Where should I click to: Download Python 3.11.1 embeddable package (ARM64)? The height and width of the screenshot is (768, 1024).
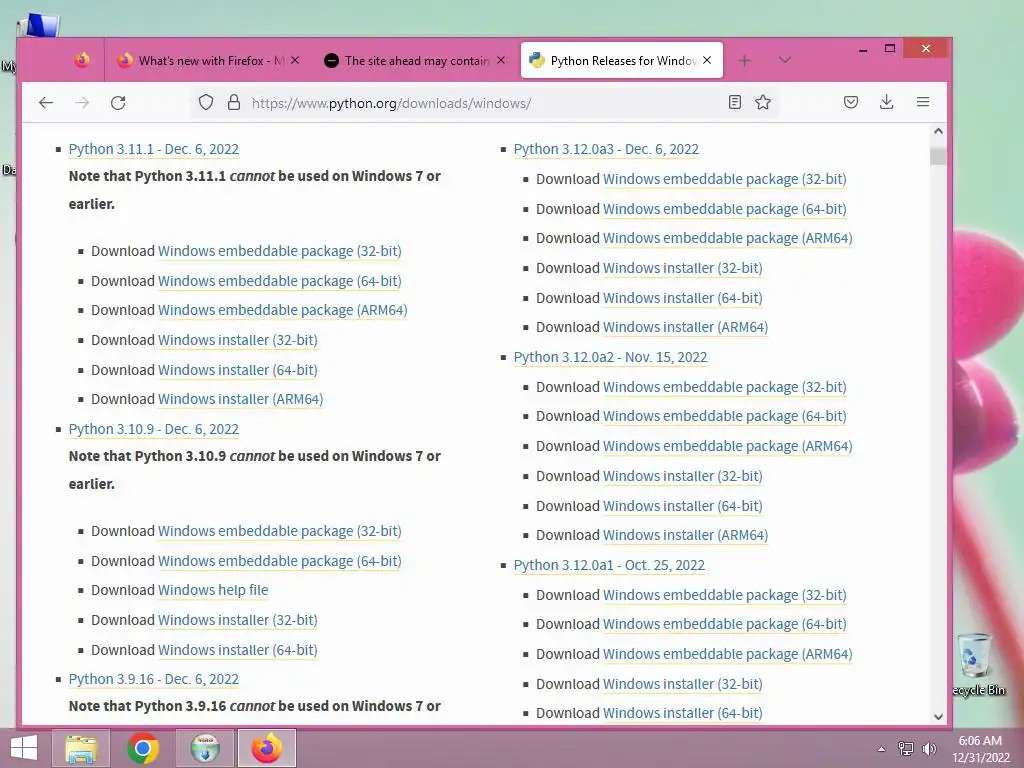click(x=283, y=310)
